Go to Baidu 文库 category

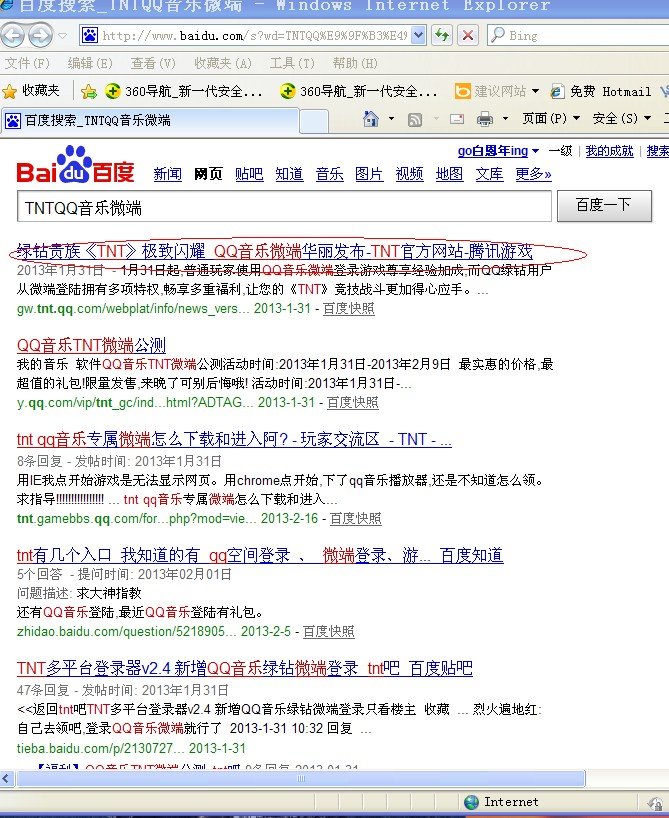[x=489, y=174]
